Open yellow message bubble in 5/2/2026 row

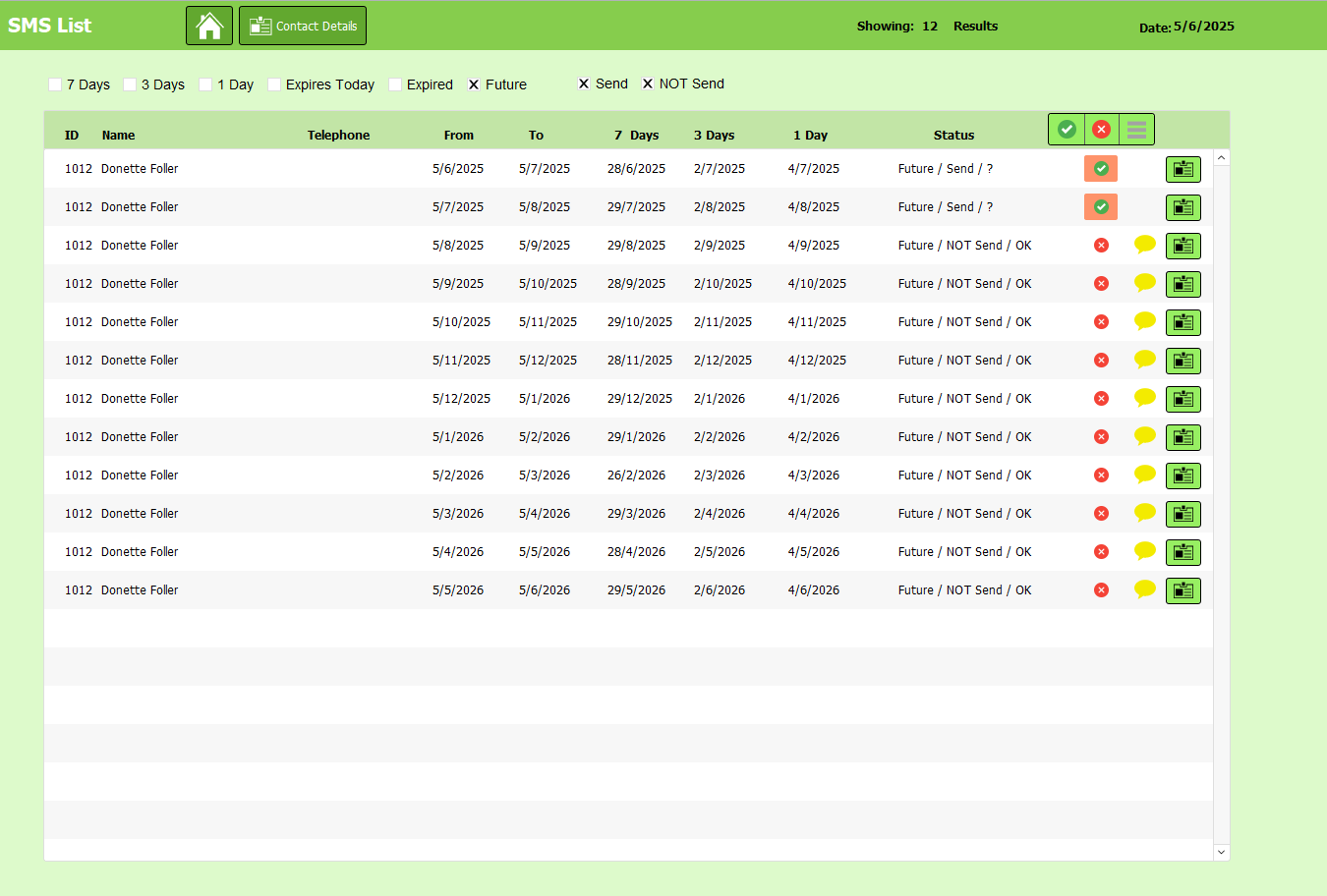[1144, 475]
